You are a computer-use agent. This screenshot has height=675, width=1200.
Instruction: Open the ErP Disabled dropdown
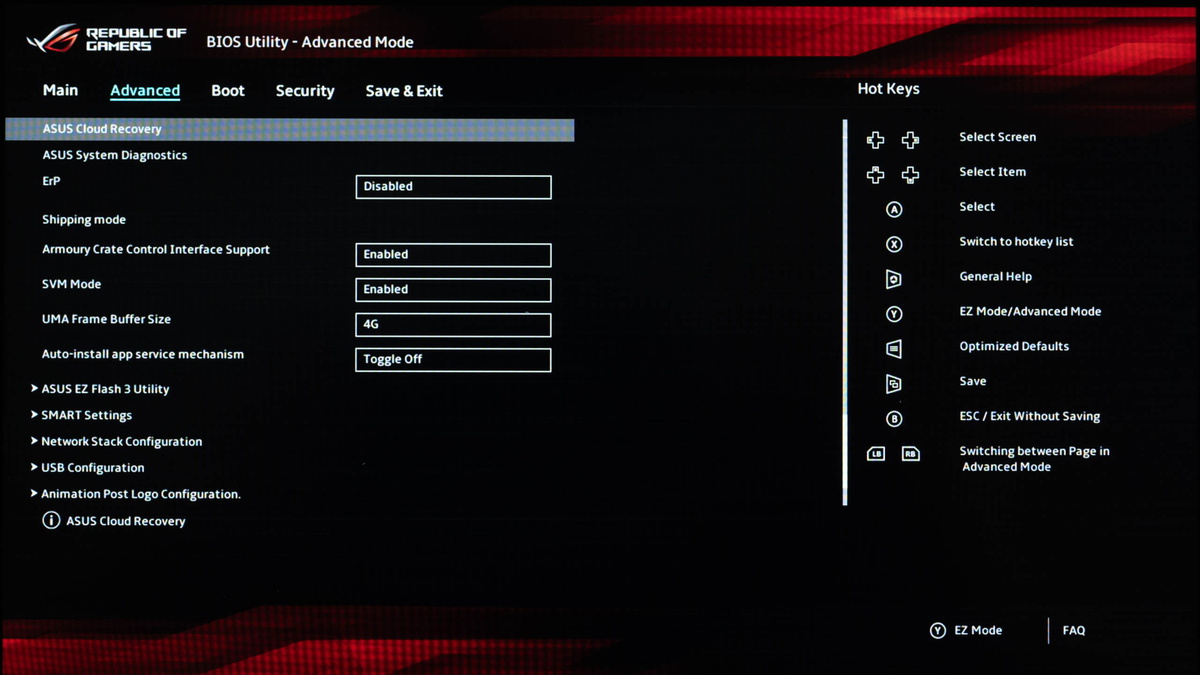[x=453, y=186]
